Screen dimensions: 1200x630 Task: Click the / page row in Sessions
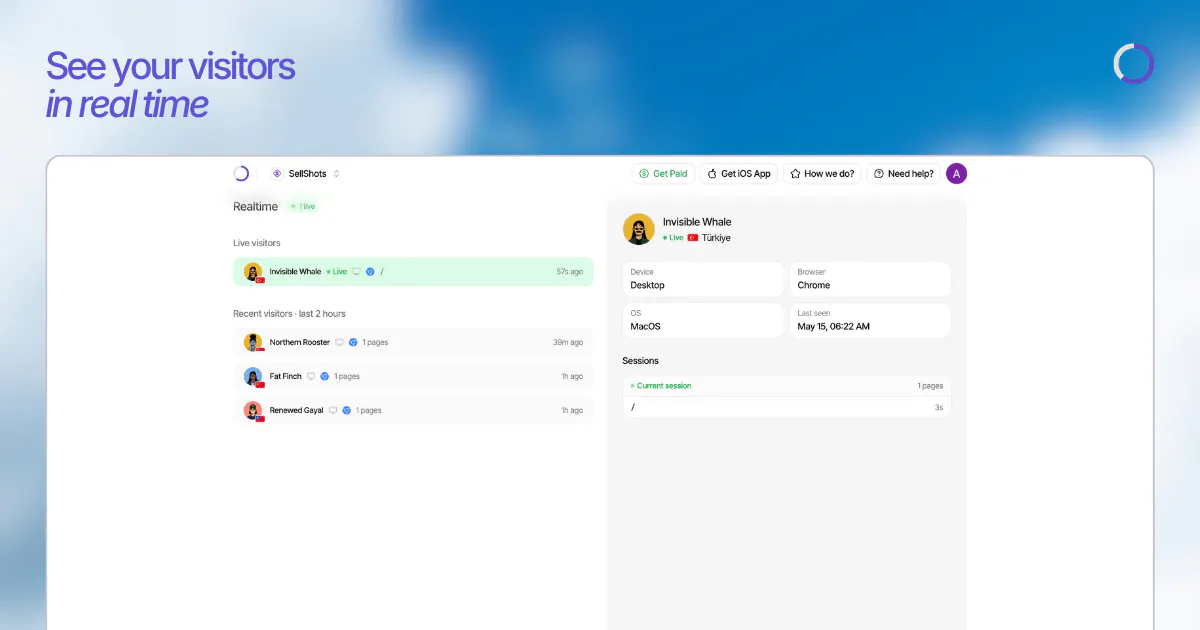pyautogui.click(x=786, y=407)
